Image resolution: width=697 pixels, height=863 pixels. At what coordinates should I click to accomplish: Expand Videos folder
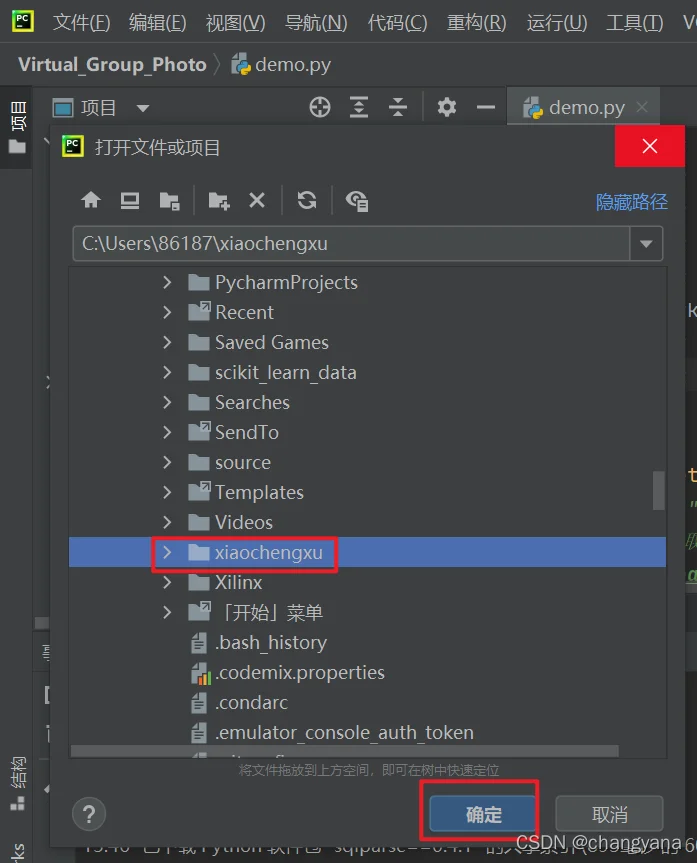click(167, 522)
